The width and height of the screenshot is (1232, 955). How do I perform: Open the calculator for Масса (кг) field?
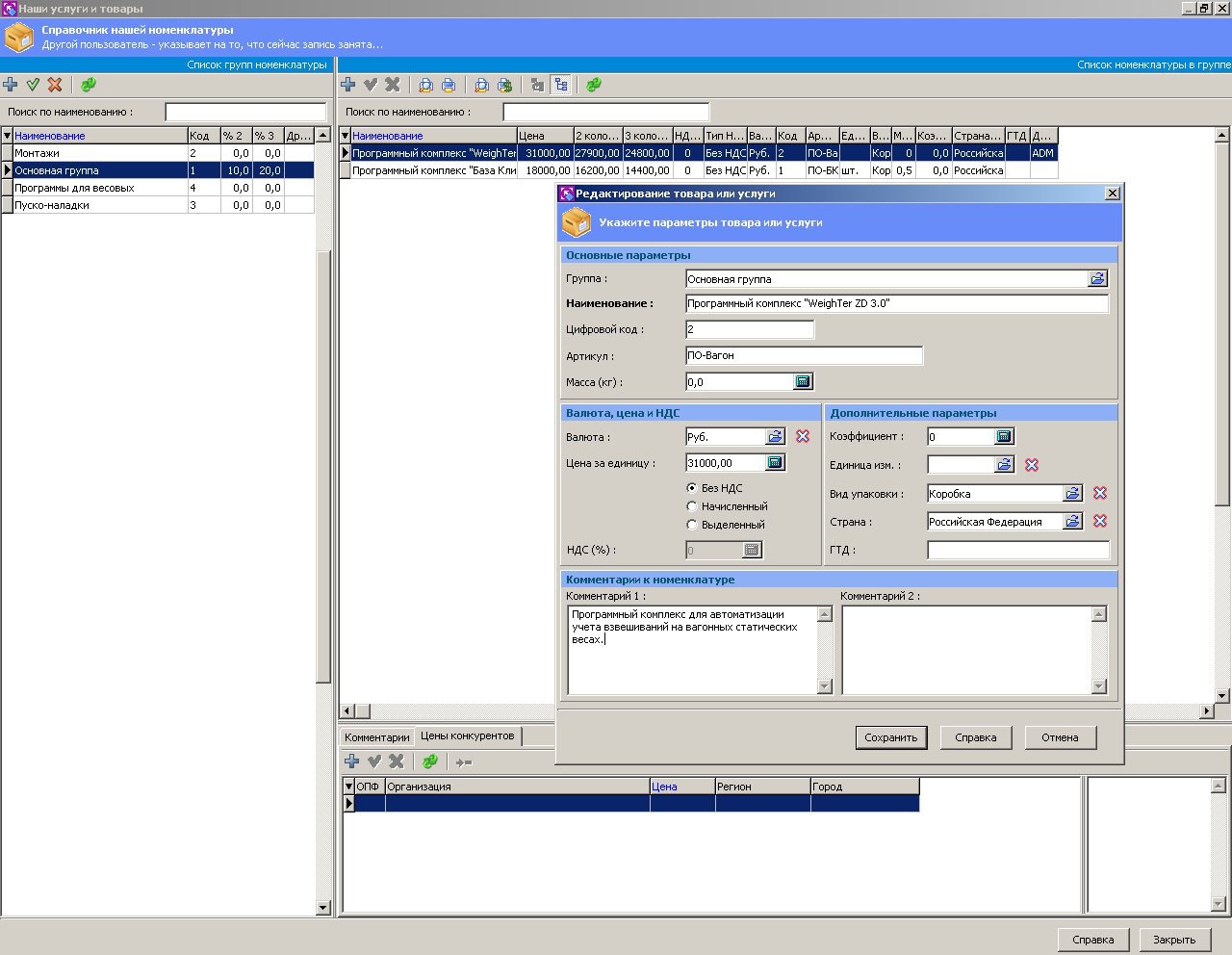[x=803, y=382]
